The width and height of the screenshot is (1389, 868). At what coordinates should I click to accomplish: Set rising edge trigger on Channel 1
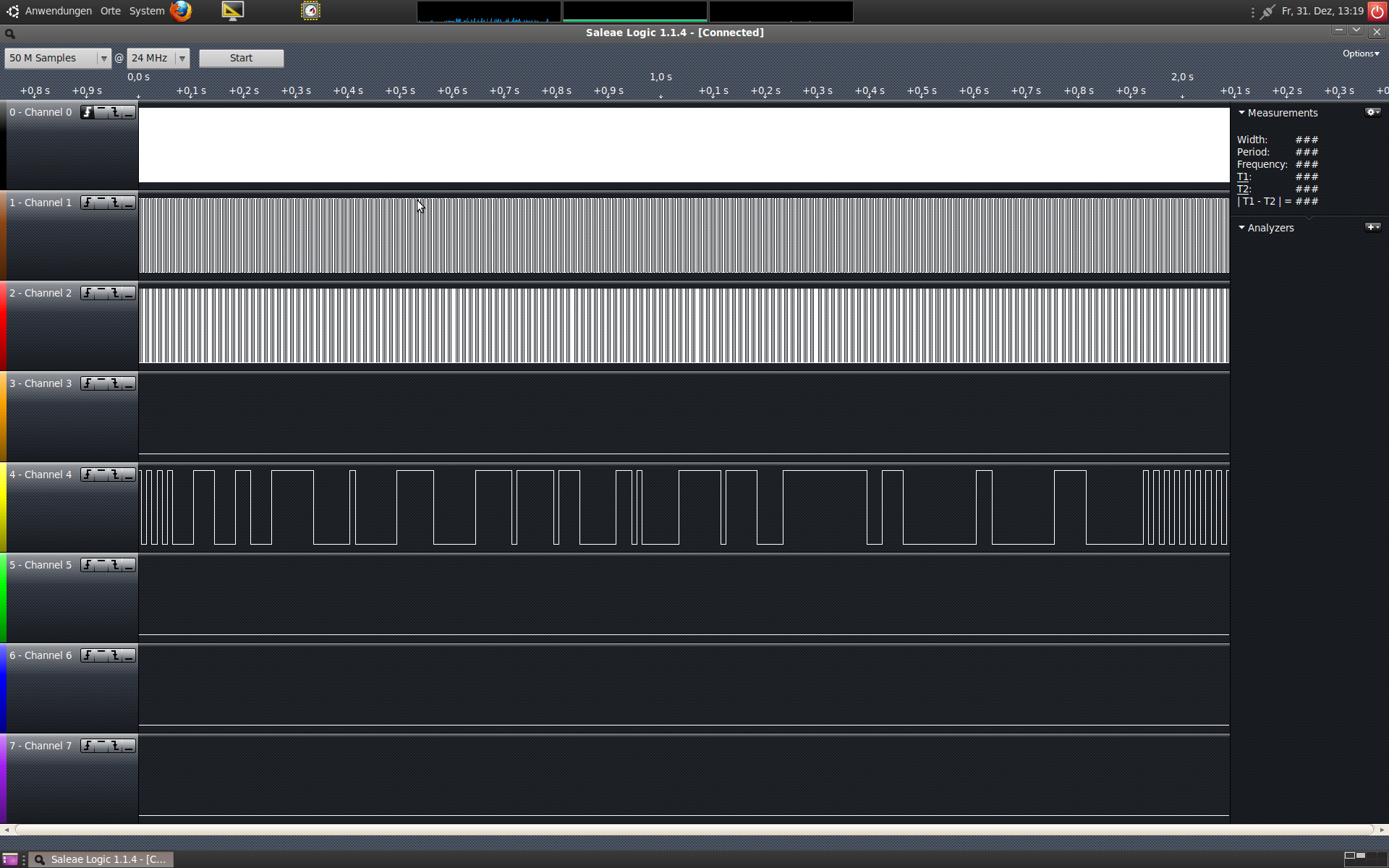click(88, 203)
